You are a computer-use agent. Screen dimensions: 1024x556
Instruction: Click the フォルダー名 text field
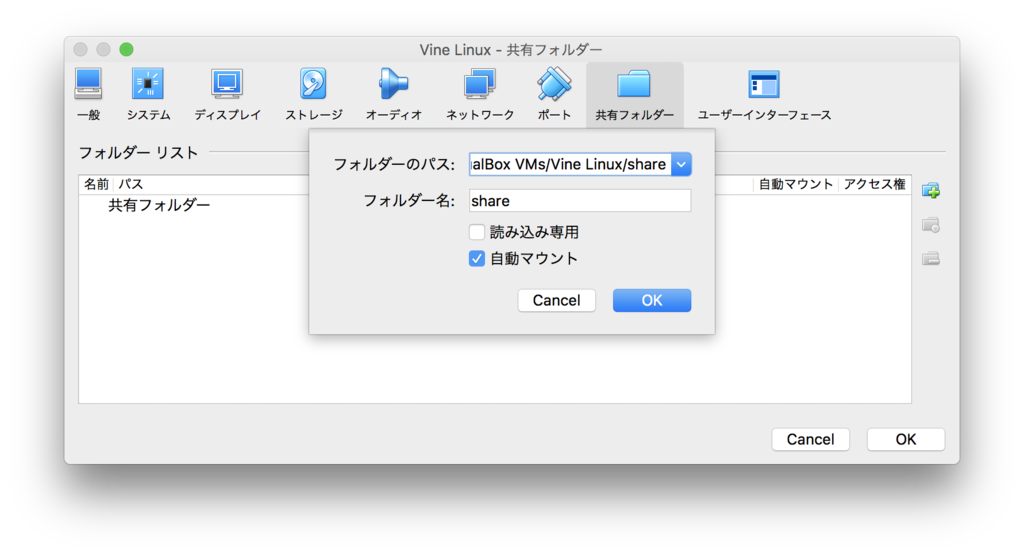[580, 201]
